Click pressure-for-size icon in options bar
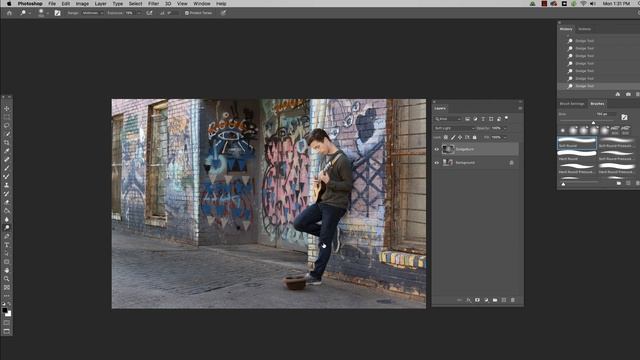This screenshot has width=640, height=360. [223, 13]
